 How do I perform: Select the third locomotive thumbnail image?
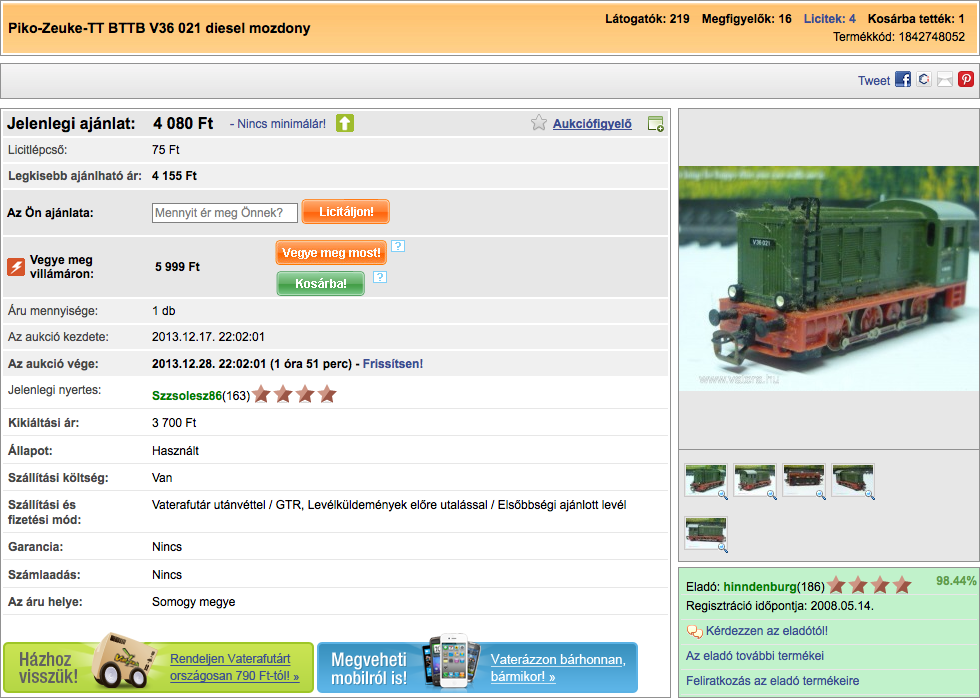pyautogui.click(x=804, y=481)
